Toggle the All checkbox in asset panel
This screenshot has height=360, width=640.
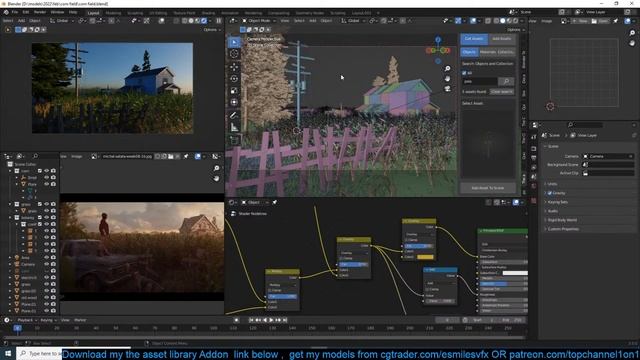click(x=464, y=73)
